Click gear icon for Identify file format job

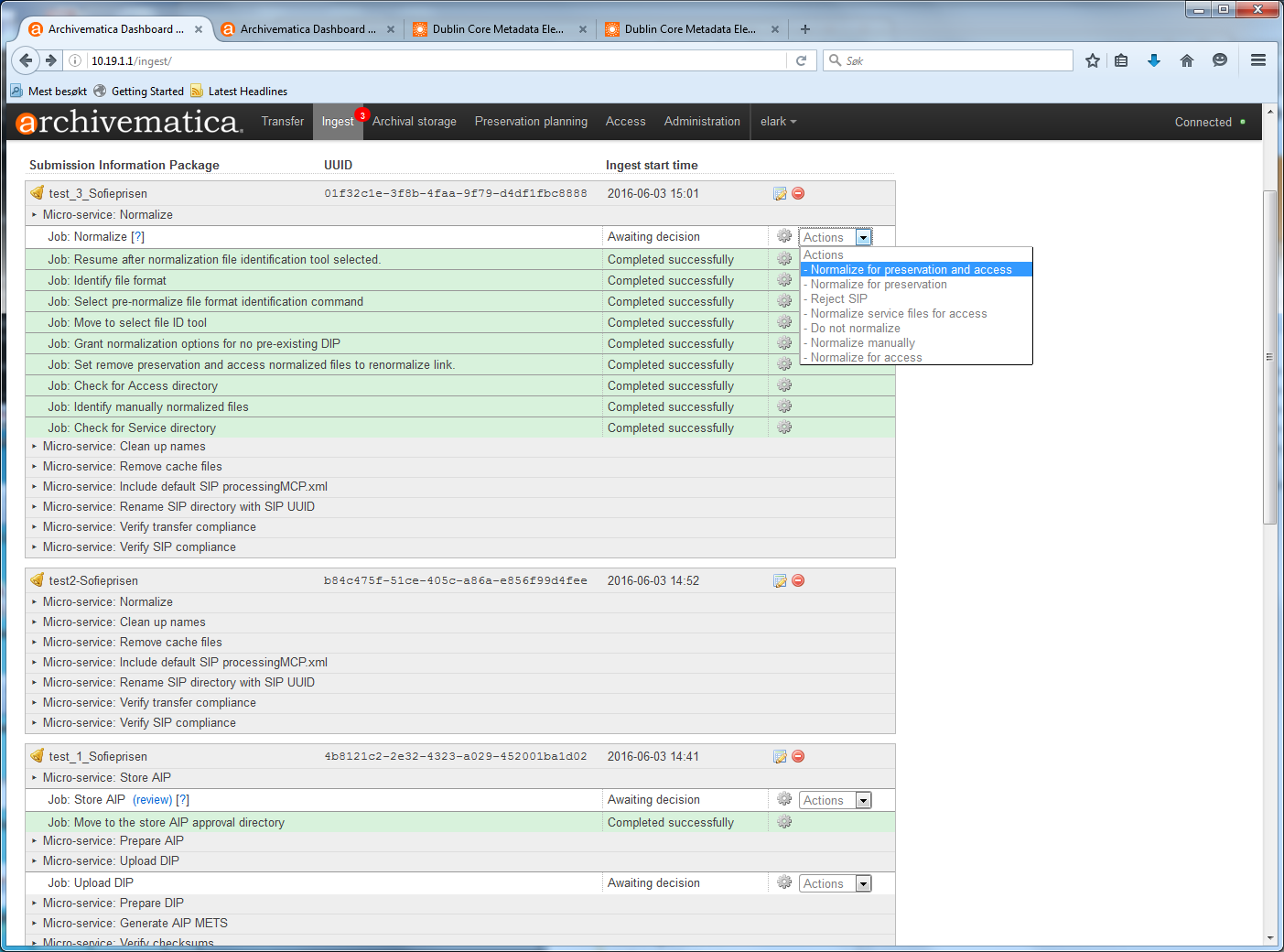pos(784,280)
